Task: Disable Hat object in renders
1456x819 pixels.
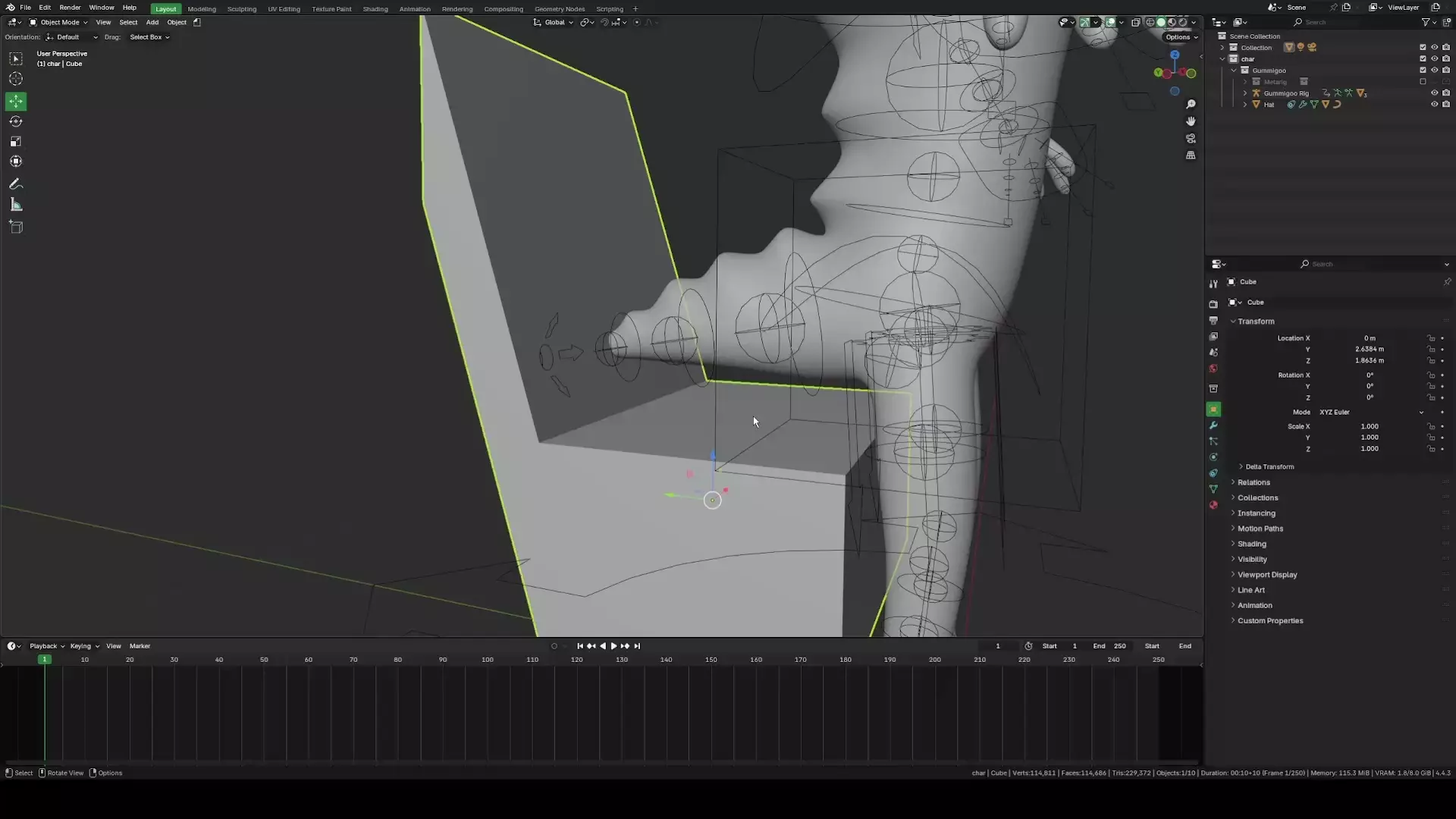Action: click(1445, 105)
